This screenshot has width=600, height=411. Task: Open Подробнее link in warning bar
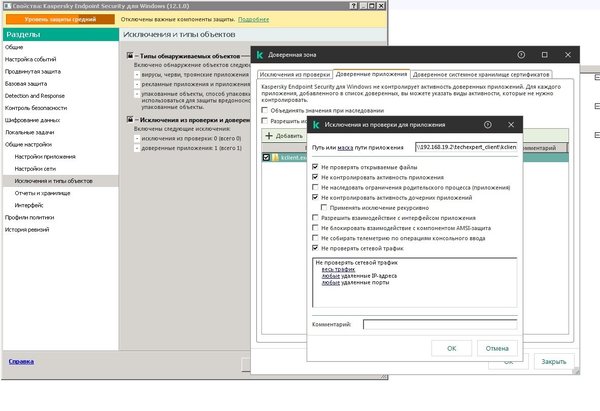coord(253,20)
